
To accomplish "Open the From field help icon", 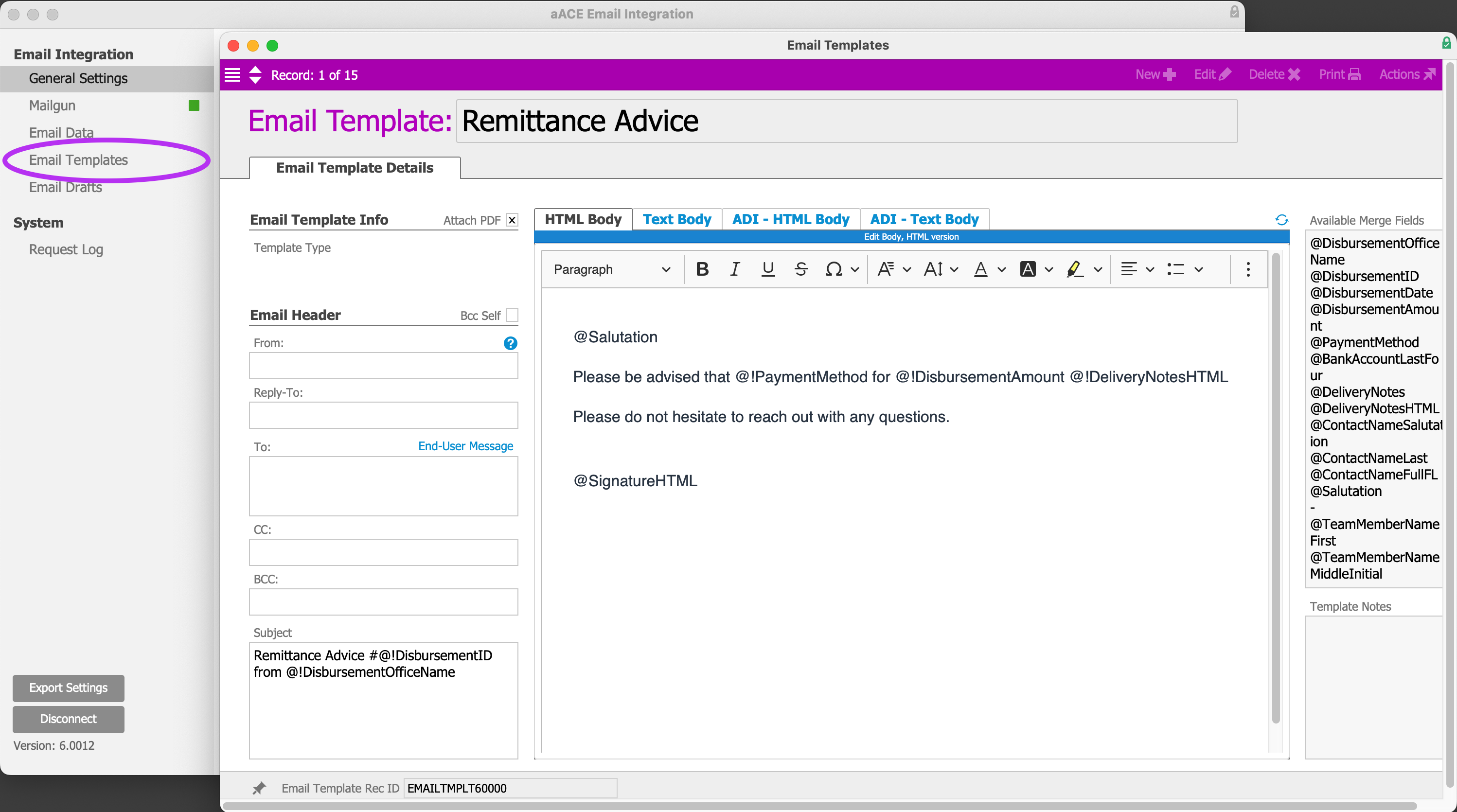I will [510, 343].
